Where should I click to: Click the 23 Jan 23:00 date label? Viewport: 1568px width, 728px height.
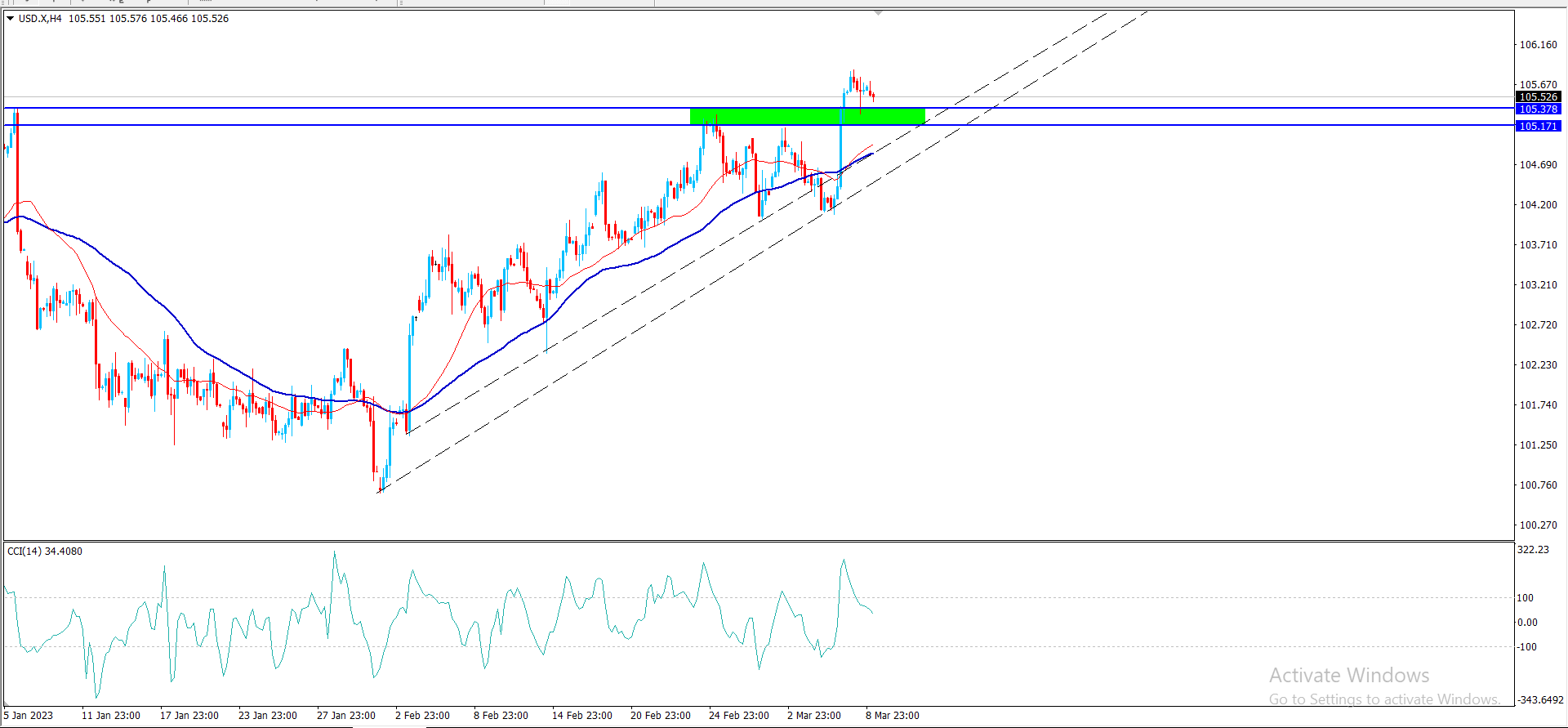[268, 716]
